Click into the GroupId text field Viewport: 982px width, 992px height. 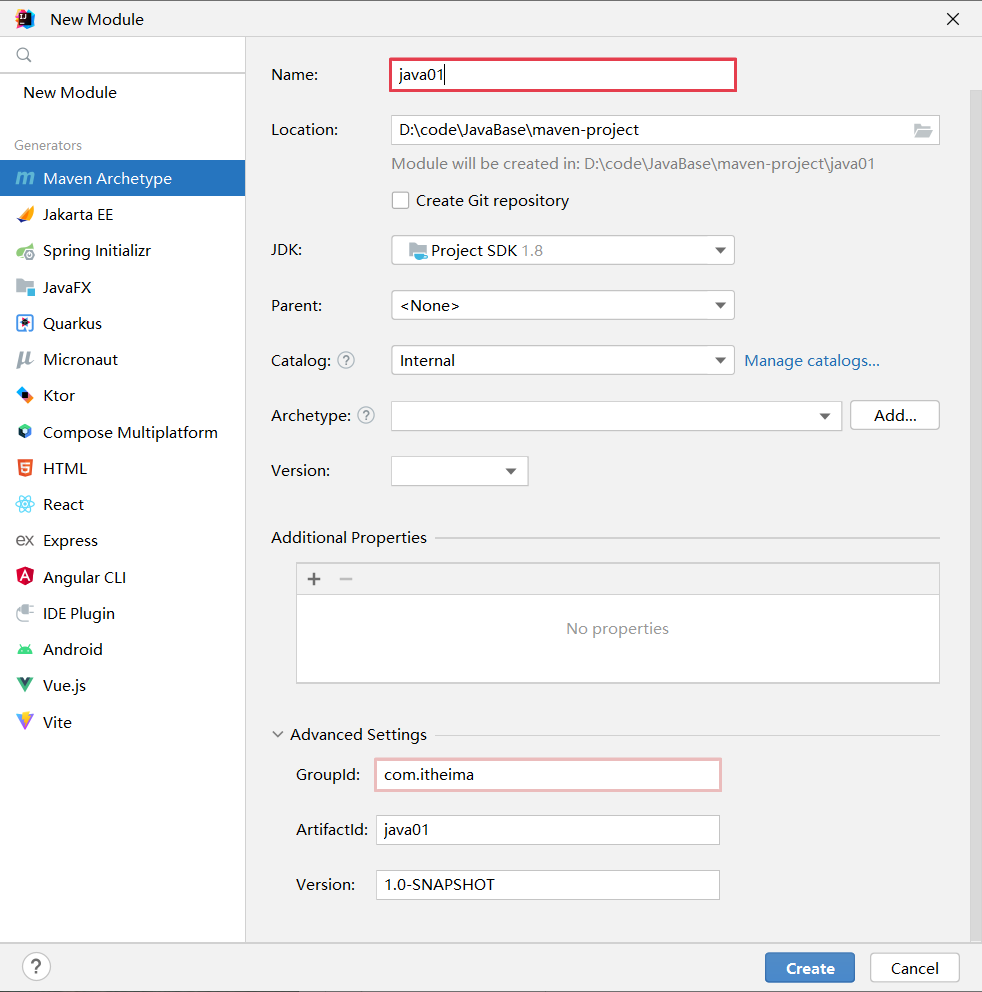(547, 775)
